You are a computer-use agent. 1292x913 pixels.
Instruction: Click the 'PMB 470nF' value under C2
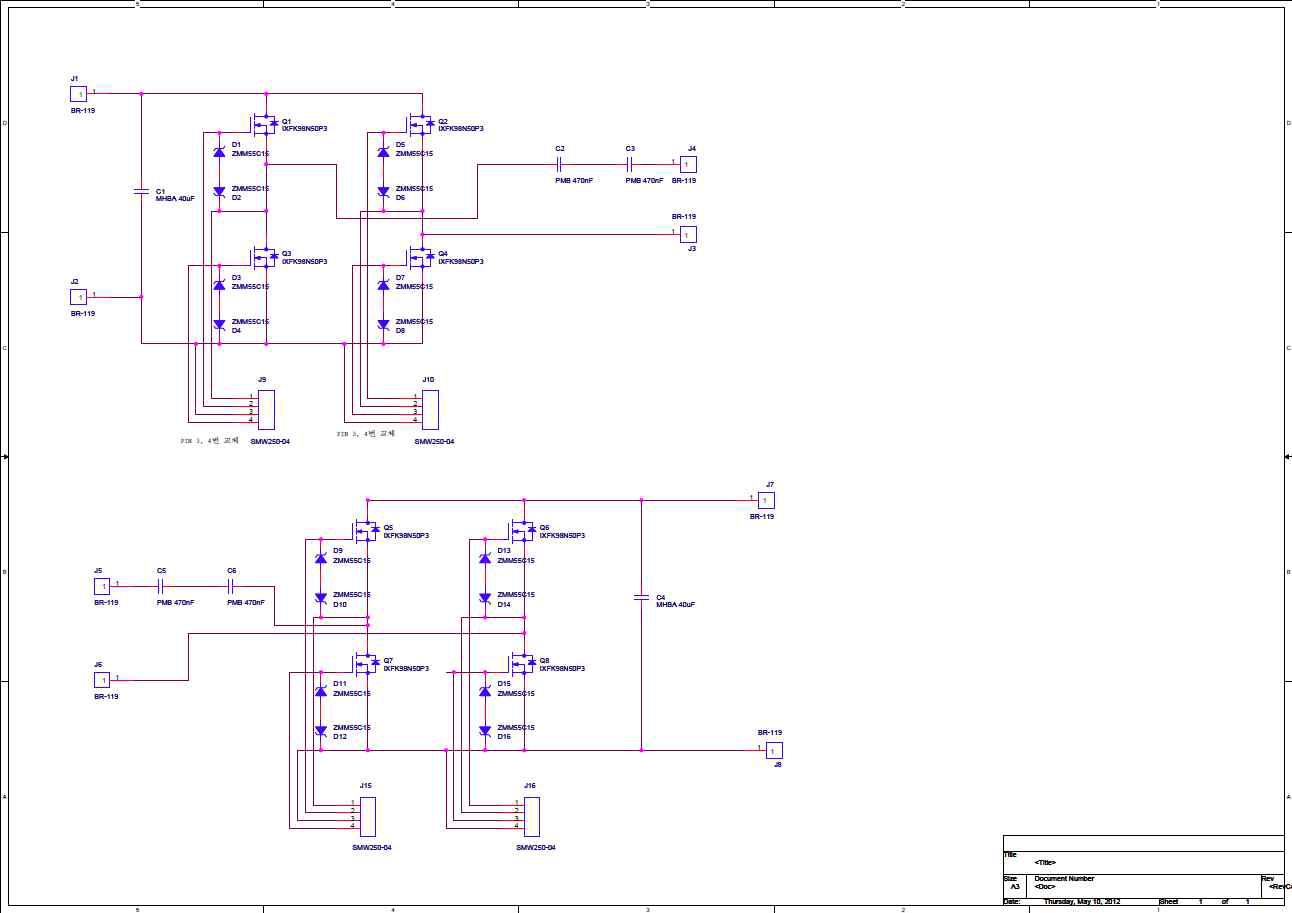pos(574,181)
